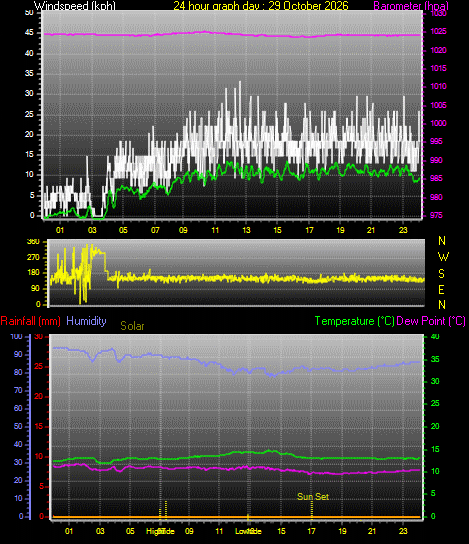Click the 15 temperature scale value

435,449
